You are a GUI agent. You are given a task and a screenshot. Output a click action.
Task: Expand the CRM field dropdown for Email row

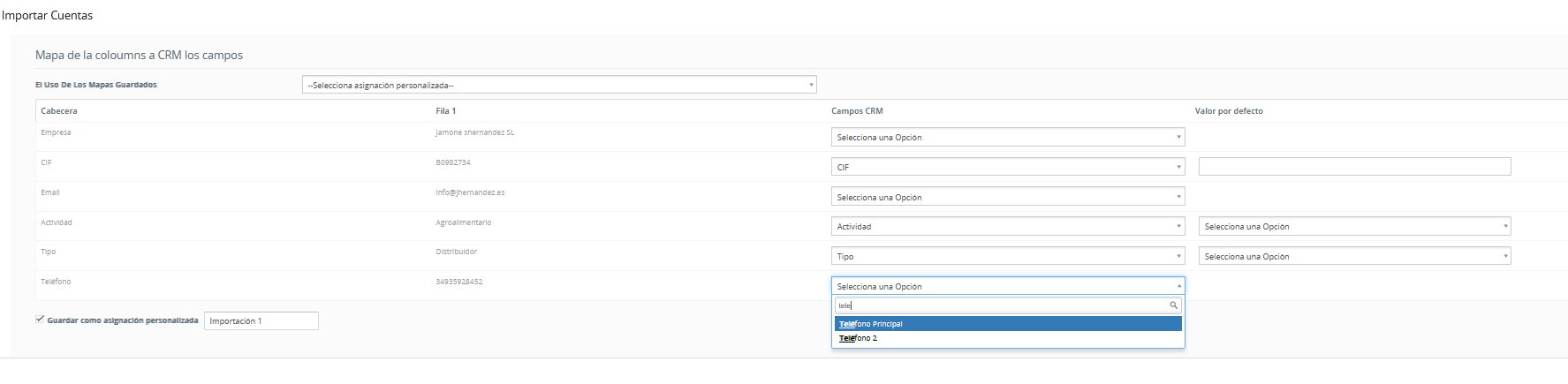1008,197
